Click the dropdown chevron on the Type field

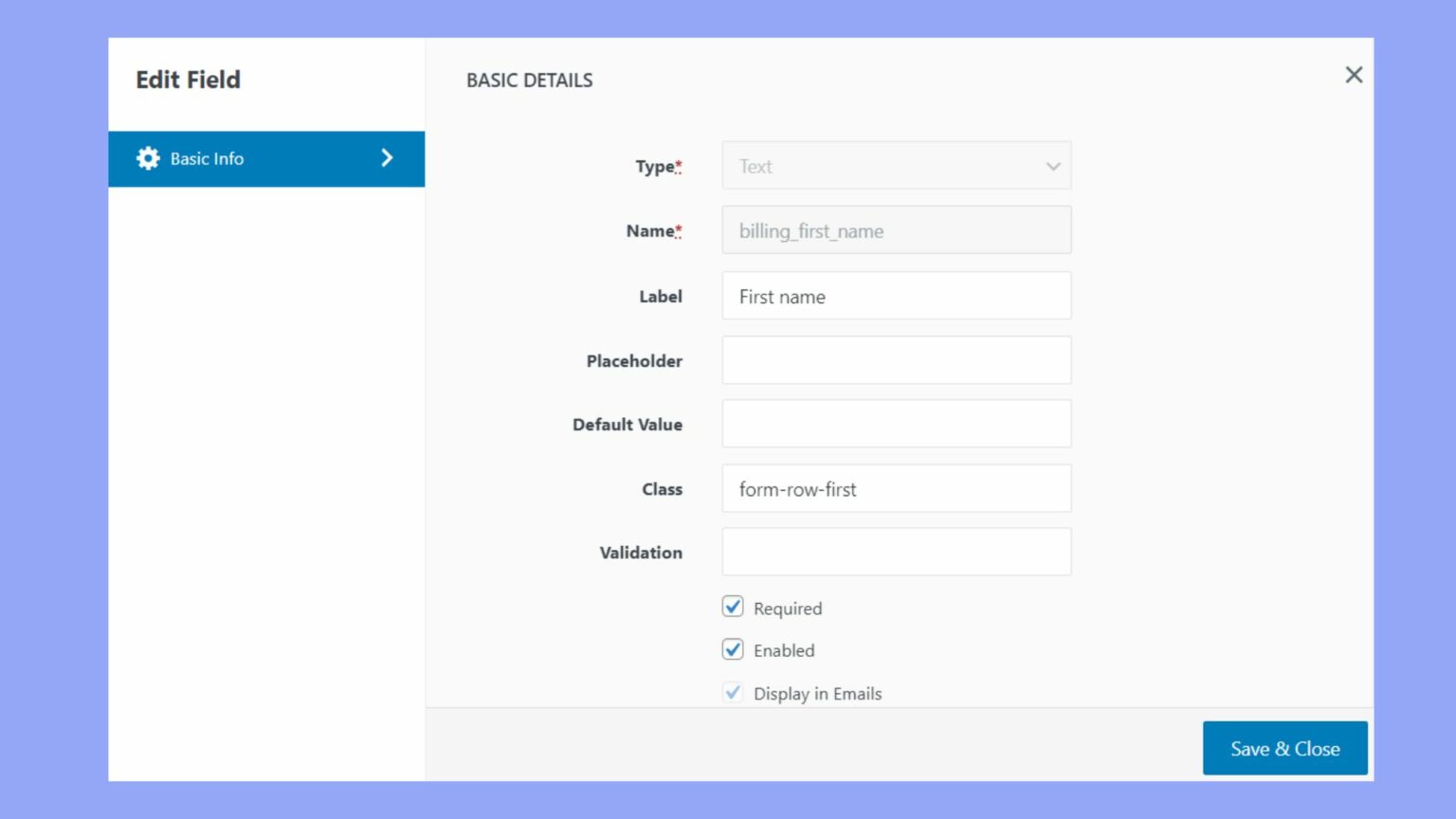coord(1052,166)
